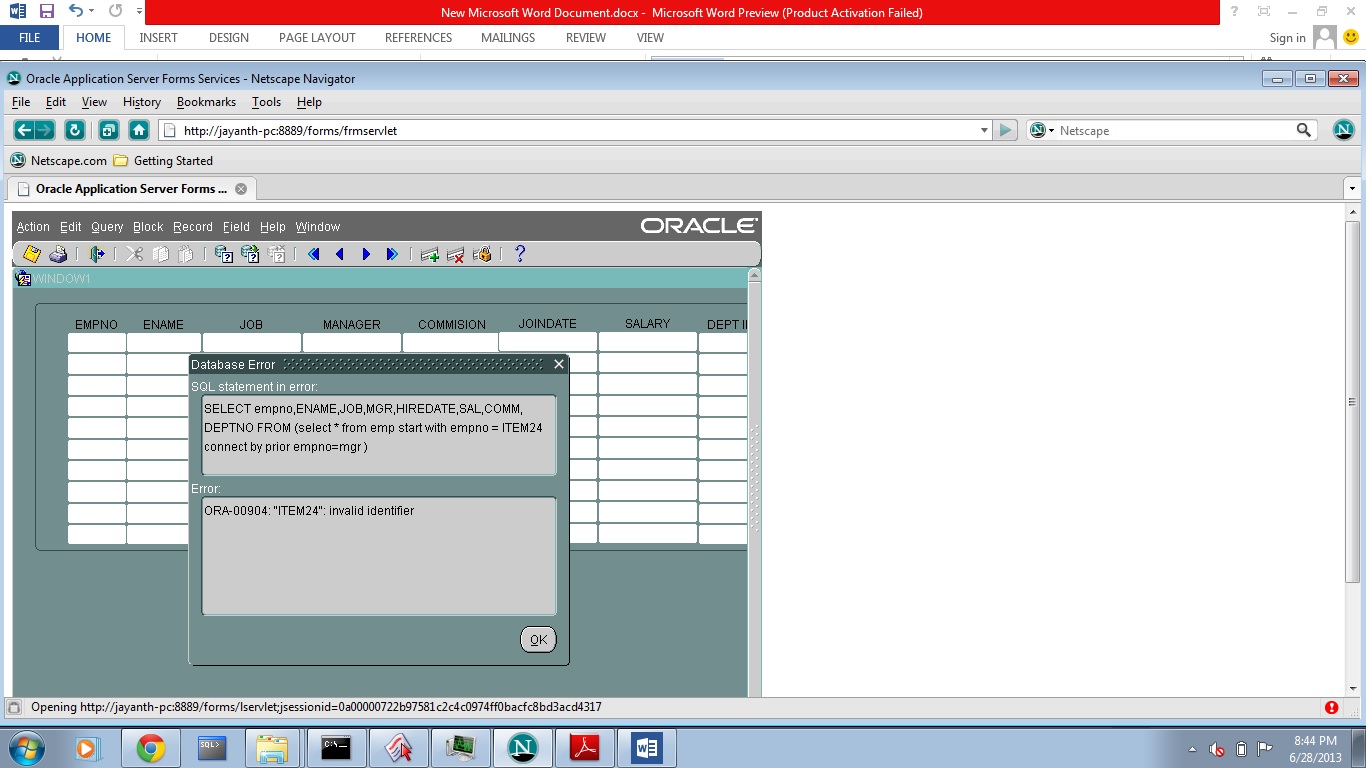Screen dimensions: 1366x768
Task: Click the Word Save icon in quick access
Action: [47, 12]
